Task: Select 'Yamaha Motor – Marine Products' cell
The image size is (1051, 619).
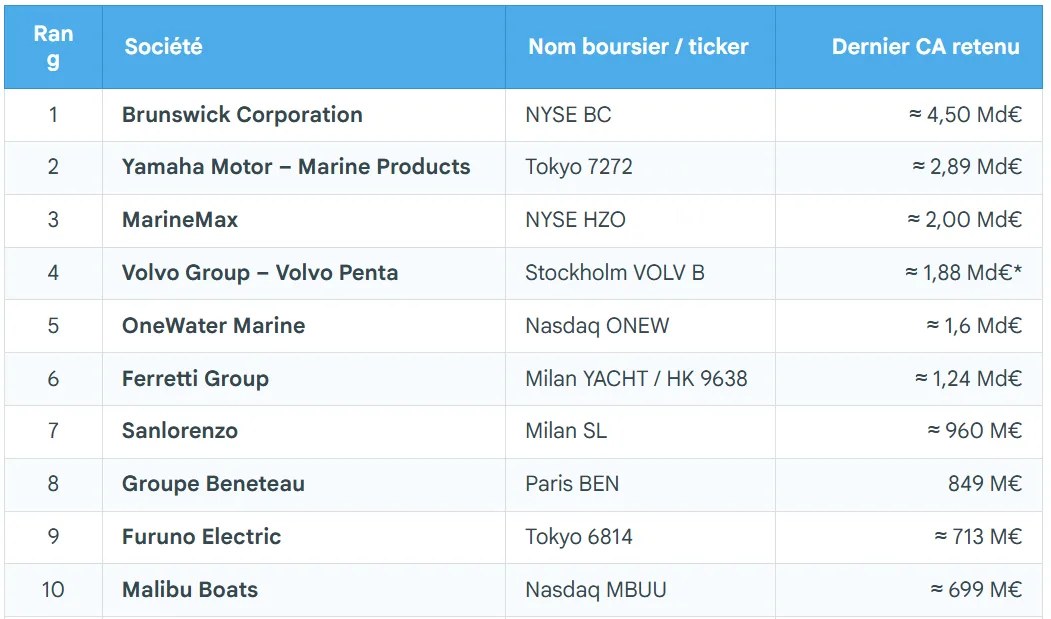Action: [x=304, y=167]
